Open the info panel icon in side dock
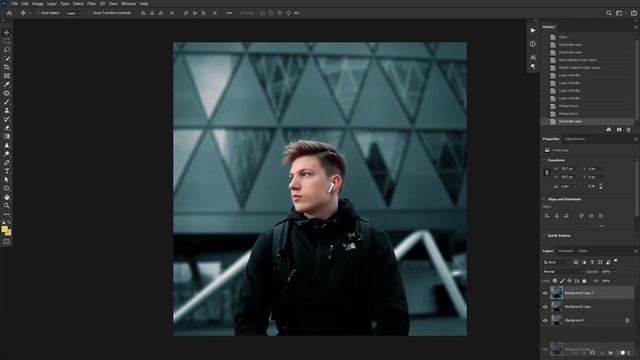This screenshot has height=360, width=640. (x=533, y=44)
